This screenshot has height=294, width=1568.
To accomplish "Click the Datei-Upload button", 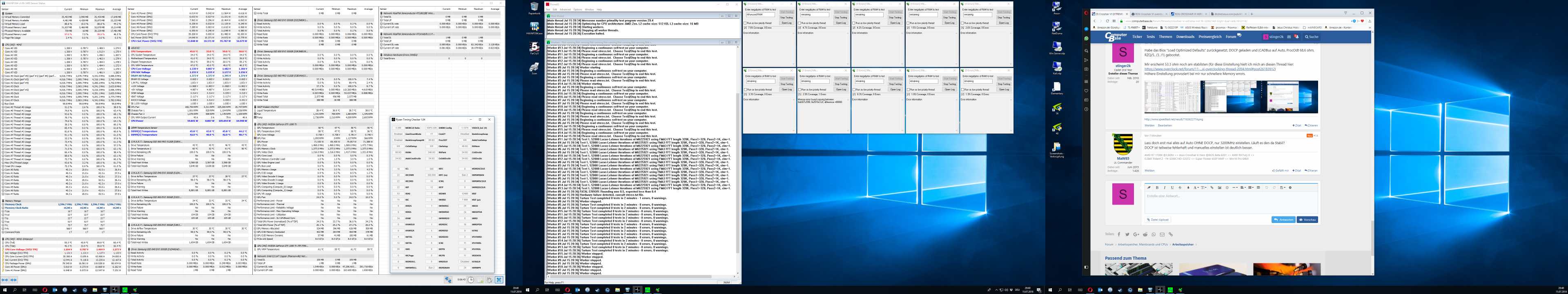I will 1158,220.
